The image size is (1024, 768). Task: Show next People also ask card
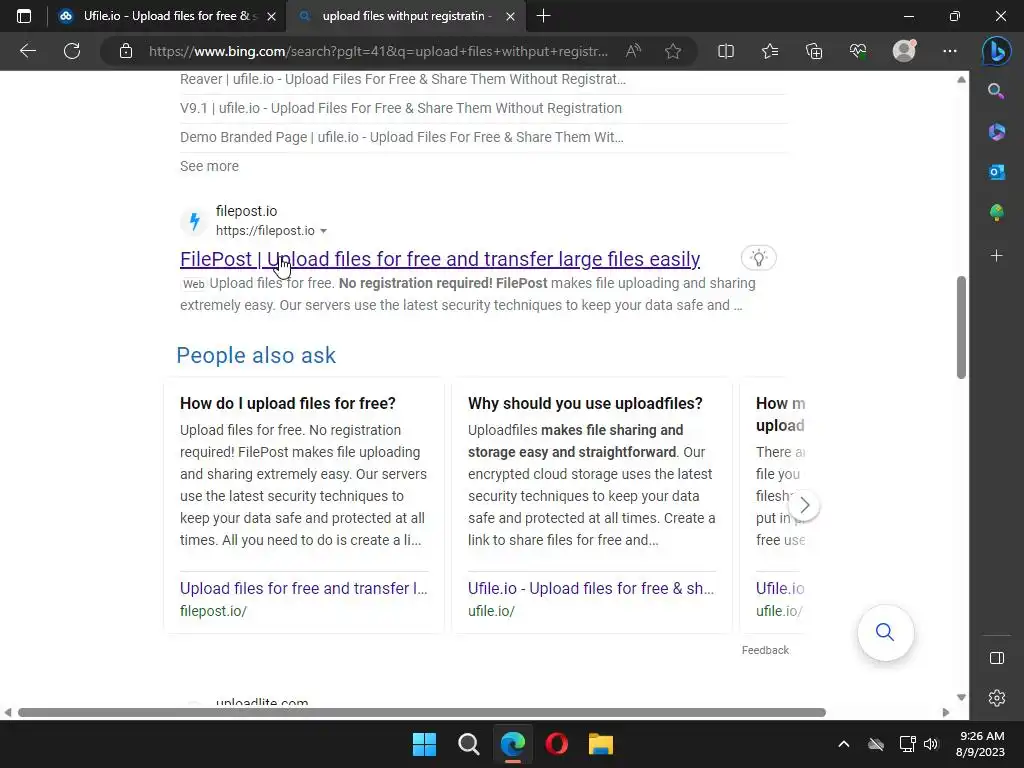(x=804, y=505)
